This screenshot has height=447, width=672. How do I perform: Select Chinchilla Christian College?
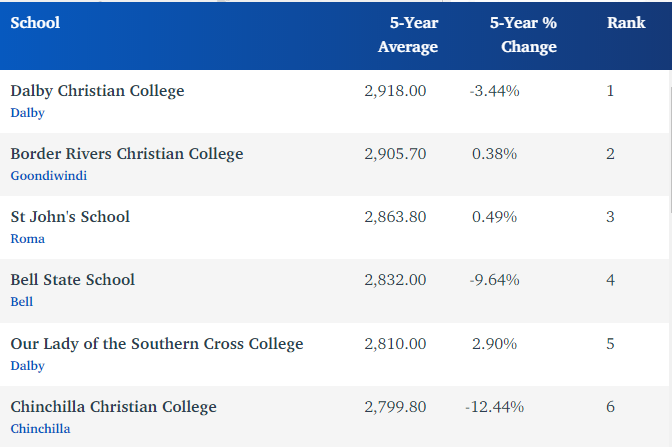click(113, 407)
